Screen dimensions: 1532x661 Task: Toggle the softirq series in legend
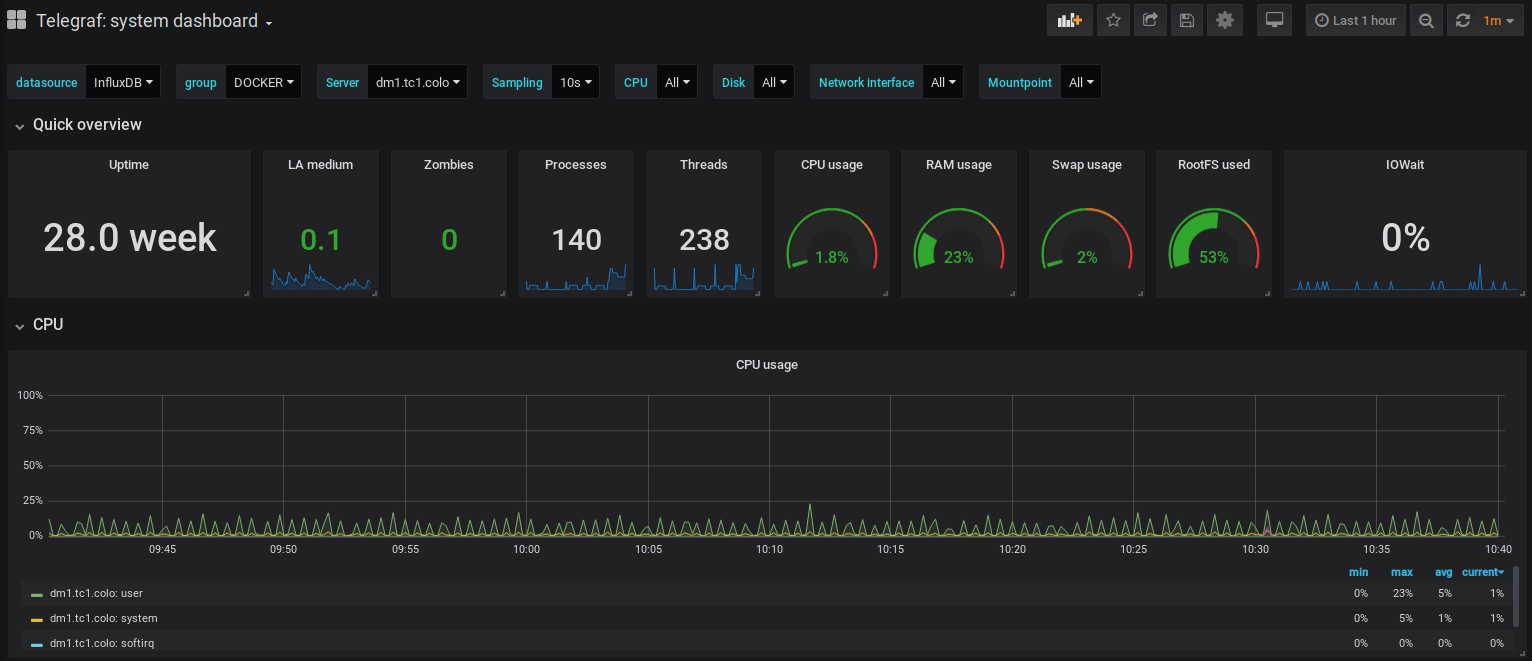pos(102,643)
